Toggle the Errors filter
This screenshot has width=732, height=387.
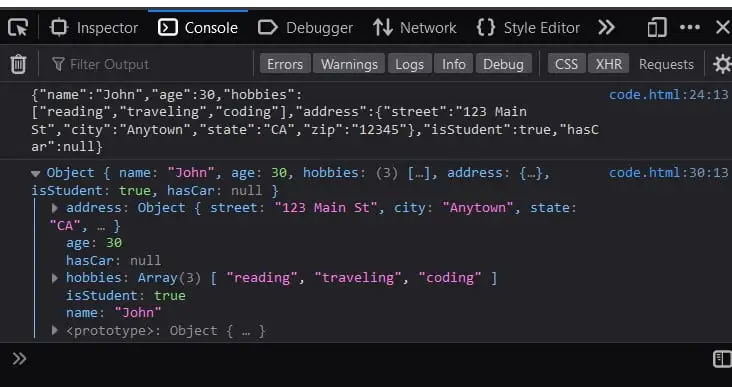(285, 64)
